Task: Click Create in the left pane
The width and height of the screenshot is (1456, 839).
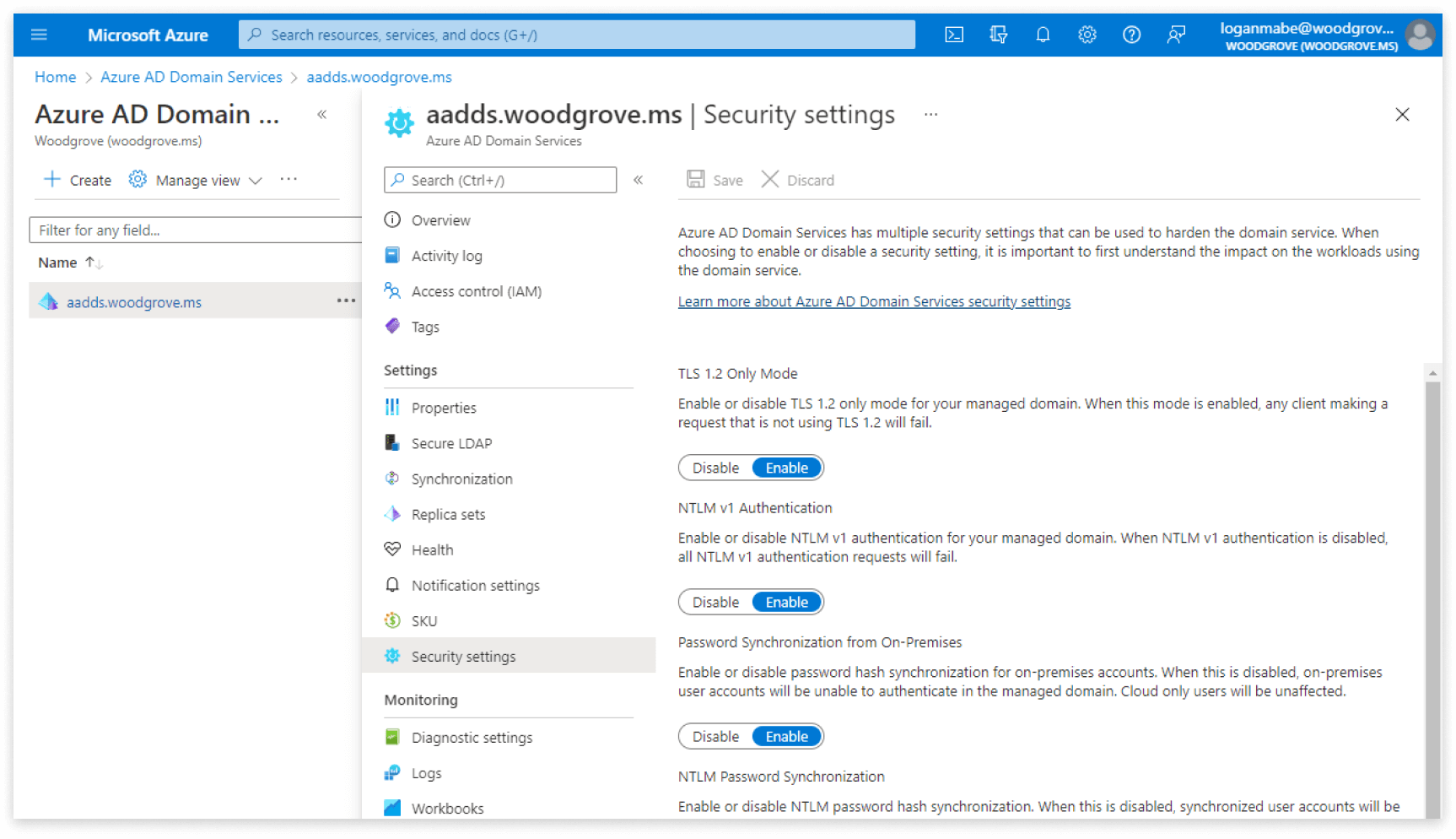Action: pyautogui.click(x=78, y=180)
